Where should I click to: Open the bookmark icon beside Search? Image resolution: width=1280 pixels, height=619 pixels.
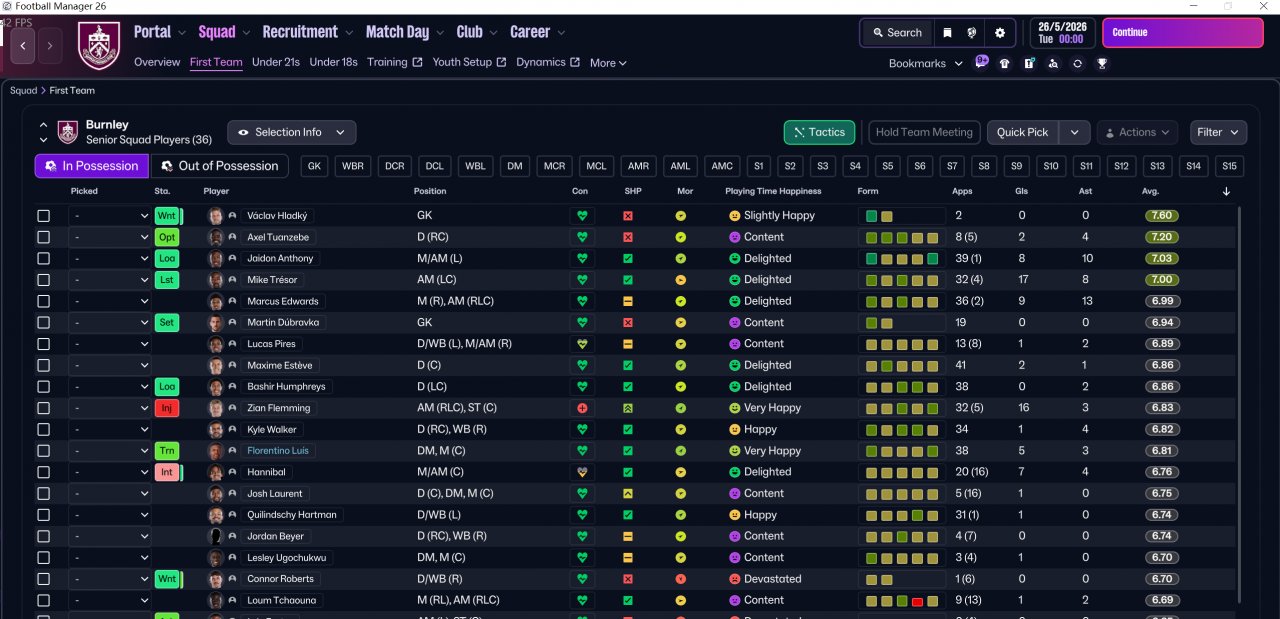coord(947,33)
